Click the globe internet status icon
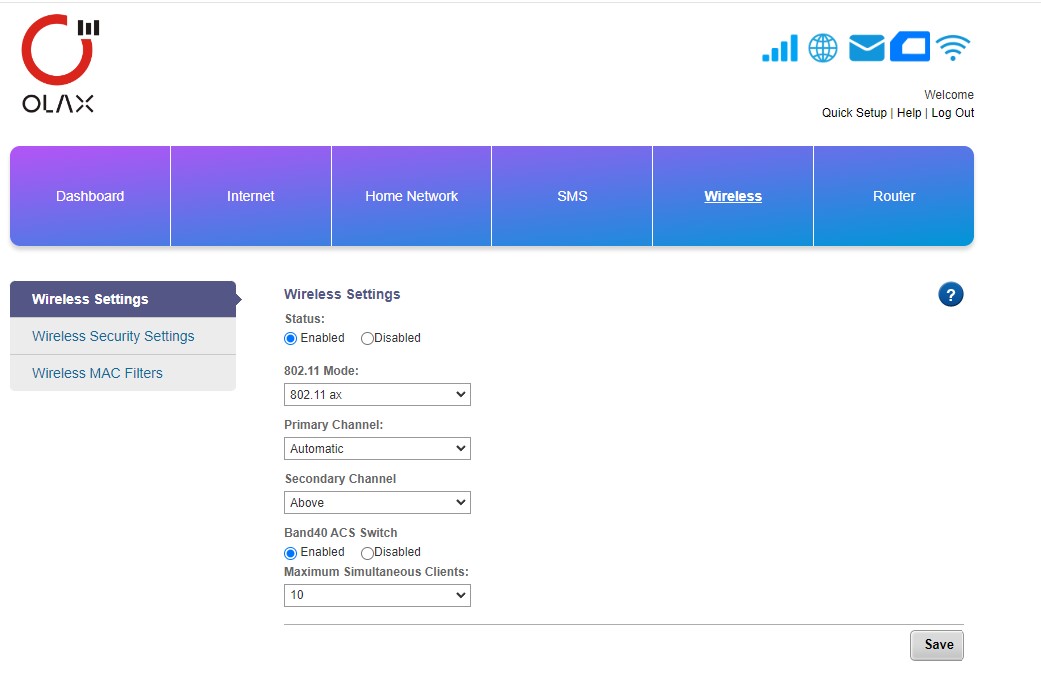Image resolution: width=1041 pixels, height=687 pixels. (823, 48)
